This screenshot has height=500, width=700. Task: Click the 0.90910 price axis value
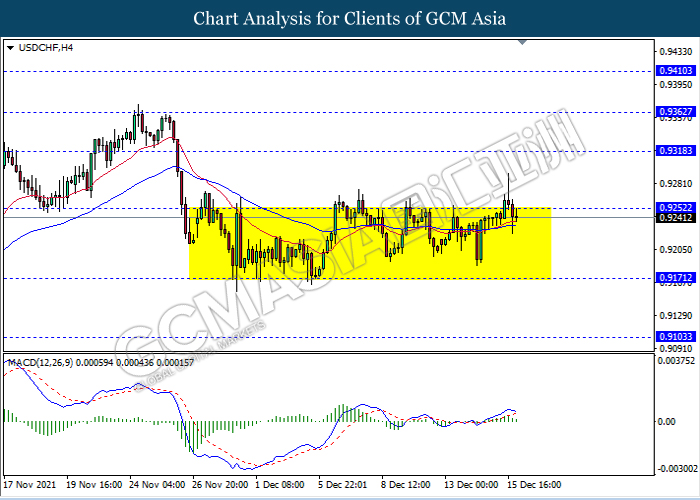coord(676,349)
